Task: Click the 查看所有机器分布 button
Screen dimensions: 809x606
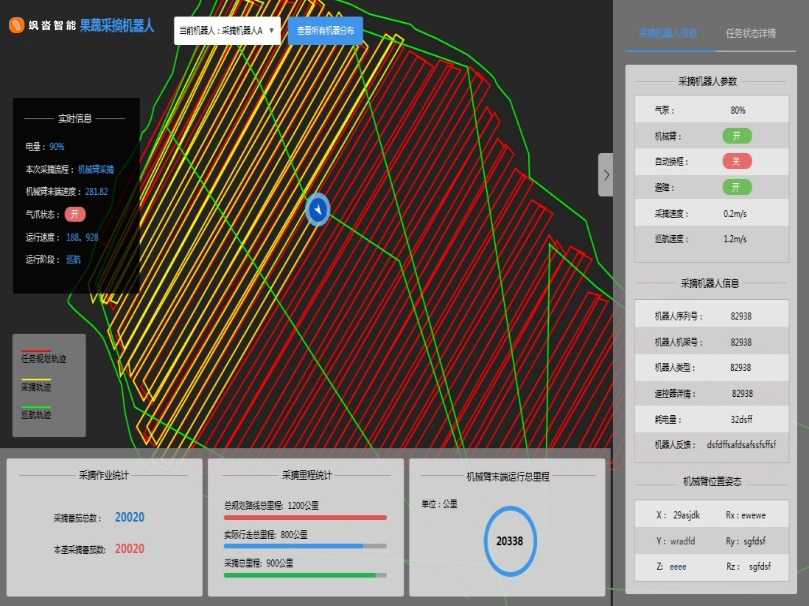Action: [325, 31]
